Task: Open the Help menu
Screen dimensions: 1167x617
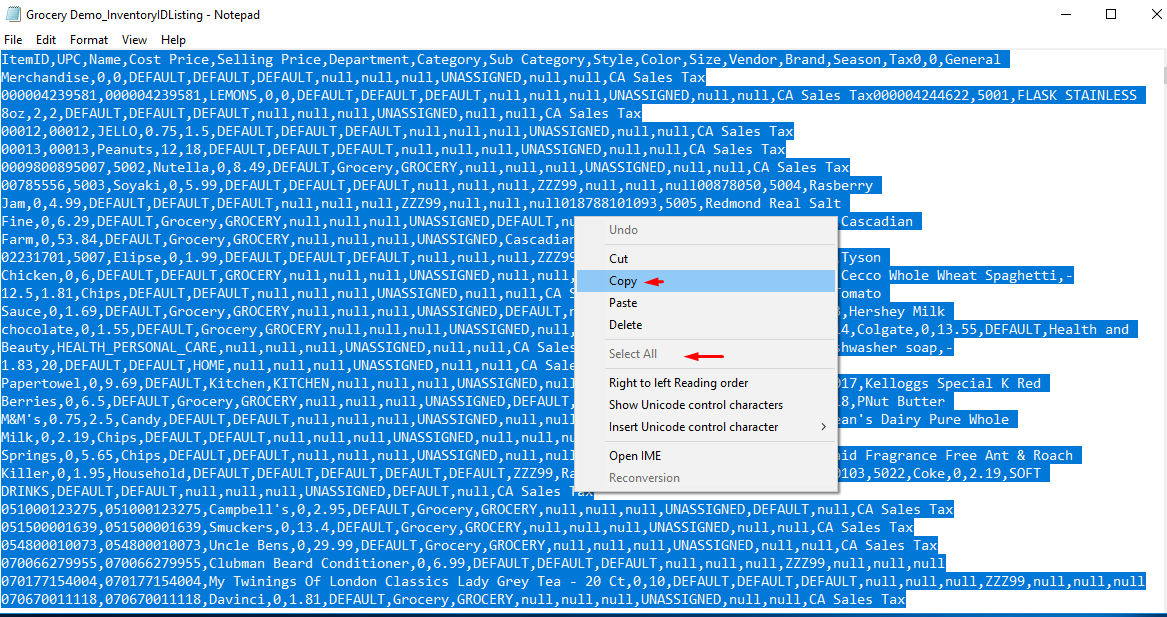Action: (x=173, y=39)
